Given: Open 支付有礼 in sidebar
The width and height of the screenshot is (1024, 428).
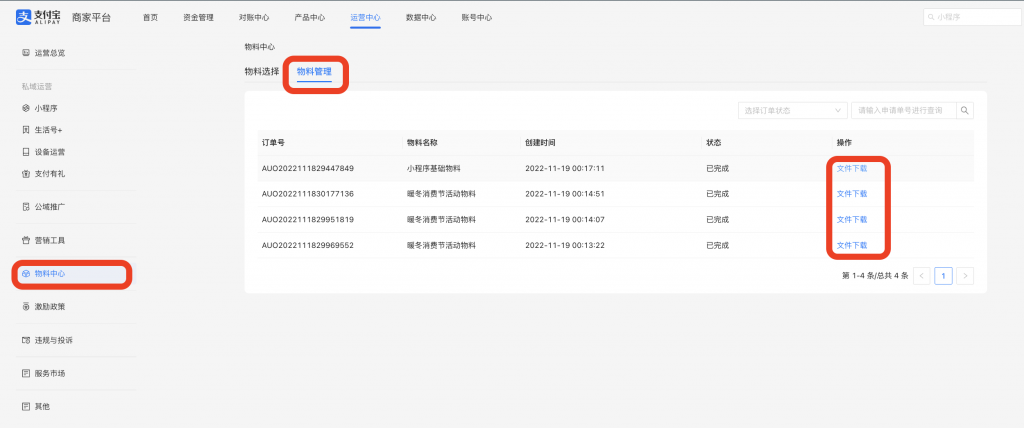Looking at the screenshot, I should 50,174.
